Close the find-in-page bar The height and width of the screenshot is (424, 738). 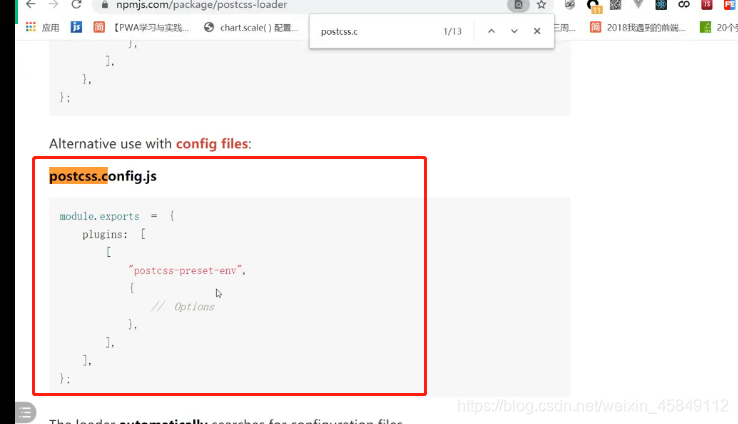pos(537,31)
